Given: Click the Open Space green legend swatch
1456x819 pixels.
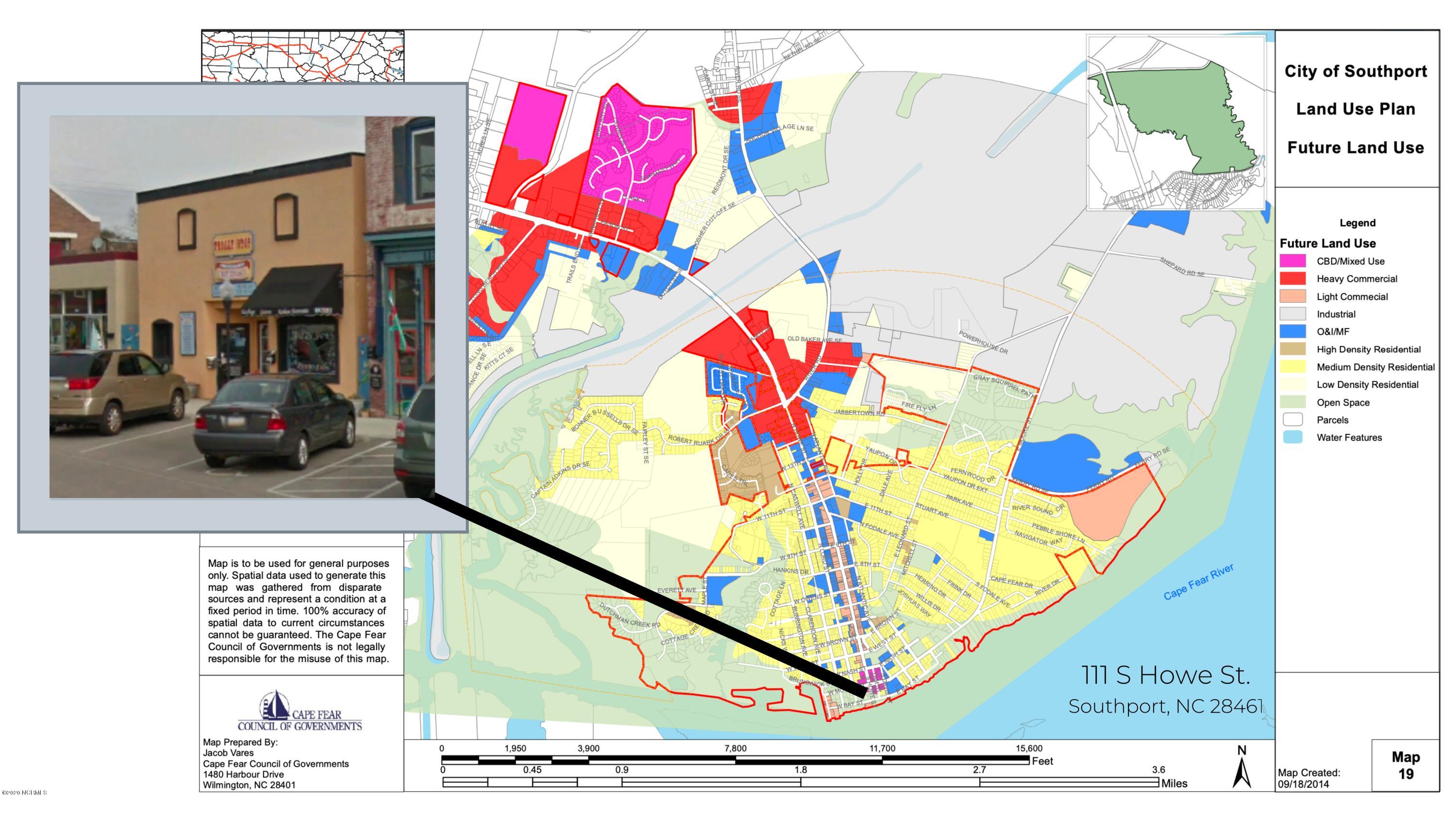Looking at the screenshot, I should (x=1292, y=402).
